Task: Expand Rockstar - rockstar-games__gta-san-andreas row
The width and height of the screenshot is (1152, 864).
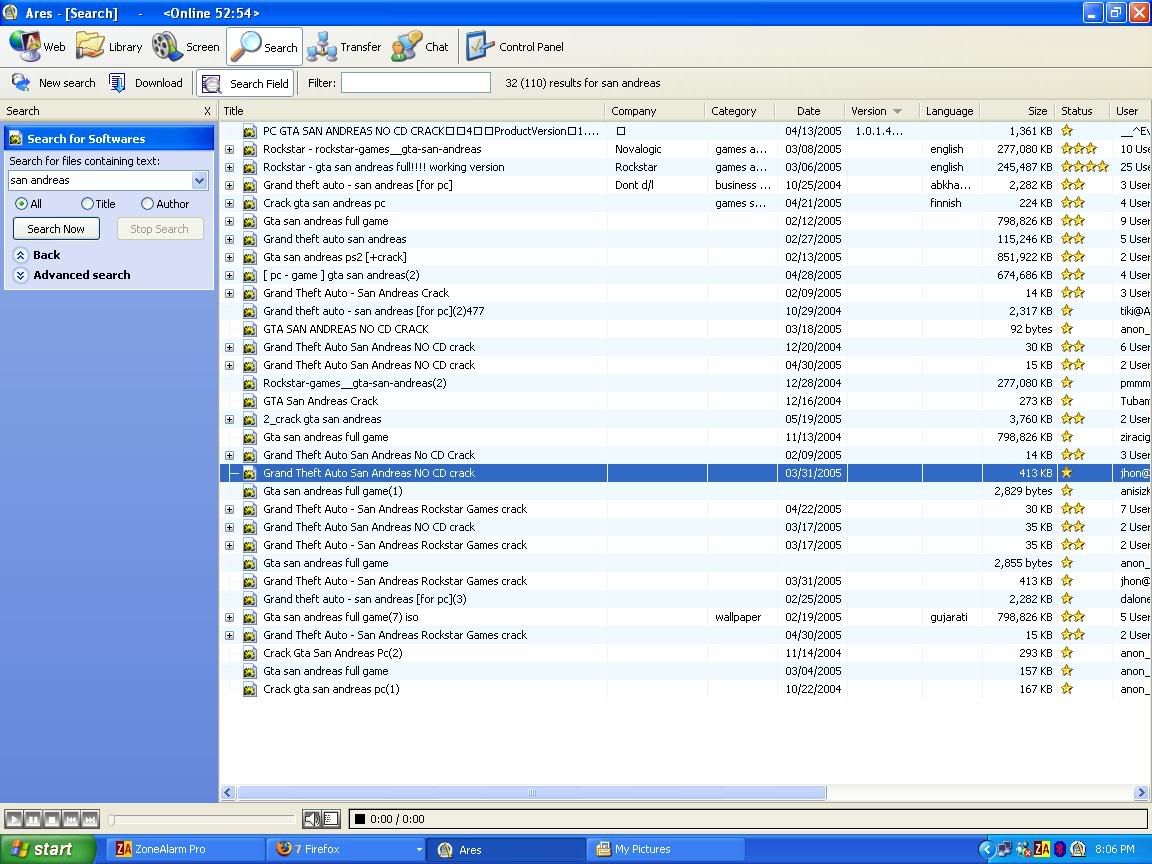Action: point(229,149)
